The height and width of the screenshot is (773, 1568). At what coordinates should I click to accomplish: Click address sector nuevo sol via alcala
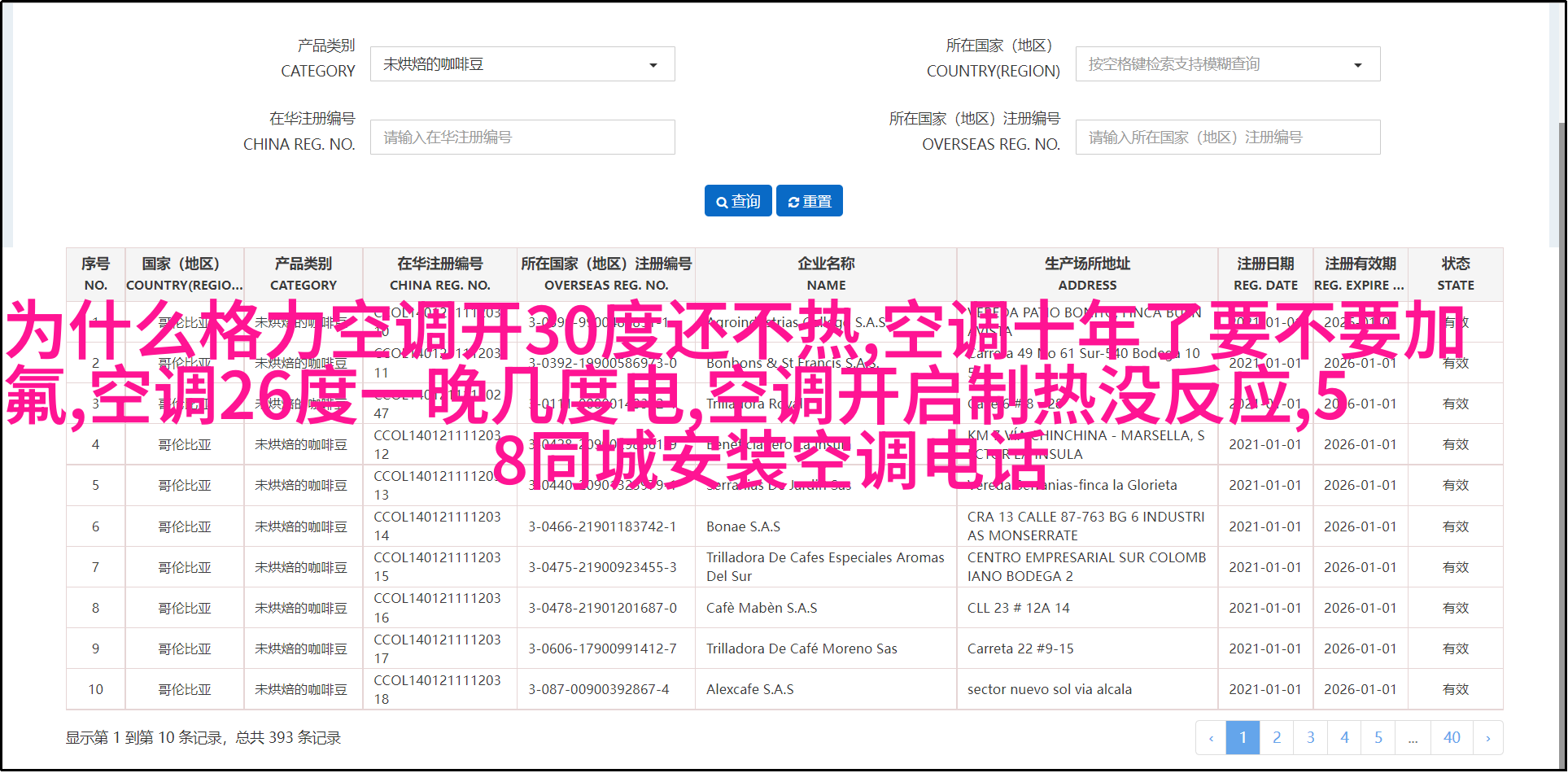(x=1050, y=690)
